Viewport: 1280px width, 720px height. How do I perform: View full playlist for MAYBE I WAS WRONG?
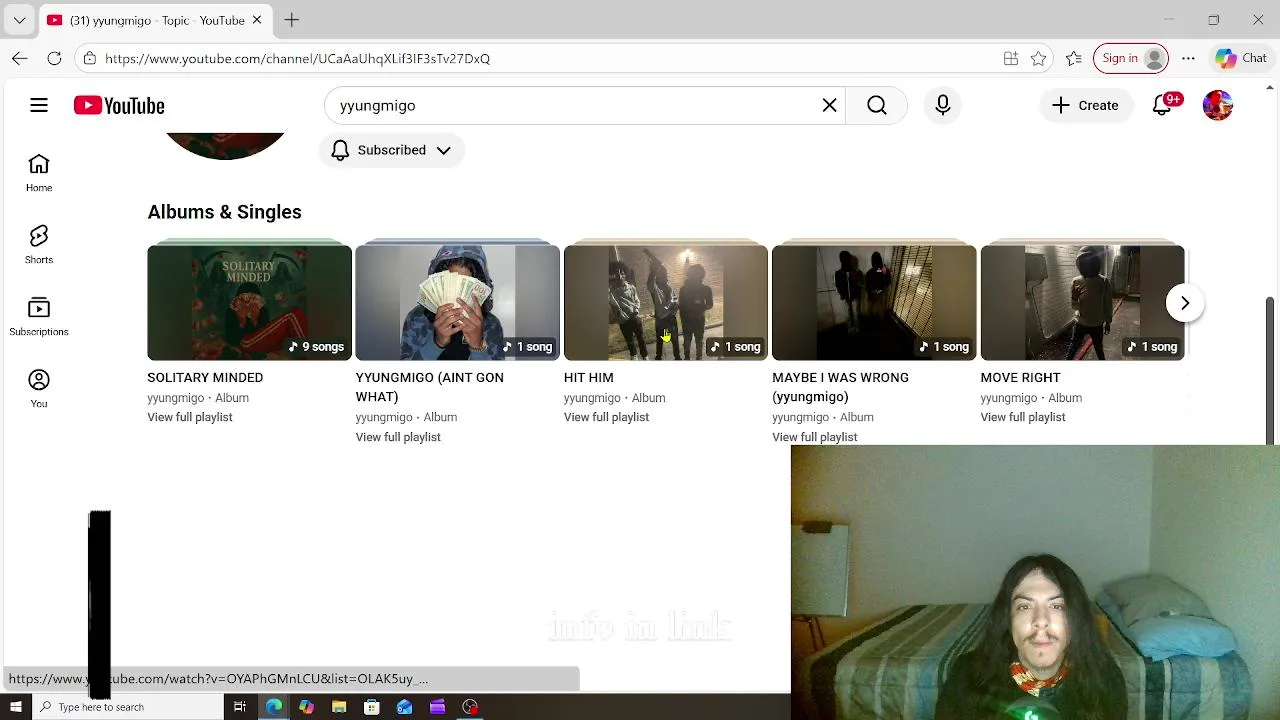click(x=815, y=437)
